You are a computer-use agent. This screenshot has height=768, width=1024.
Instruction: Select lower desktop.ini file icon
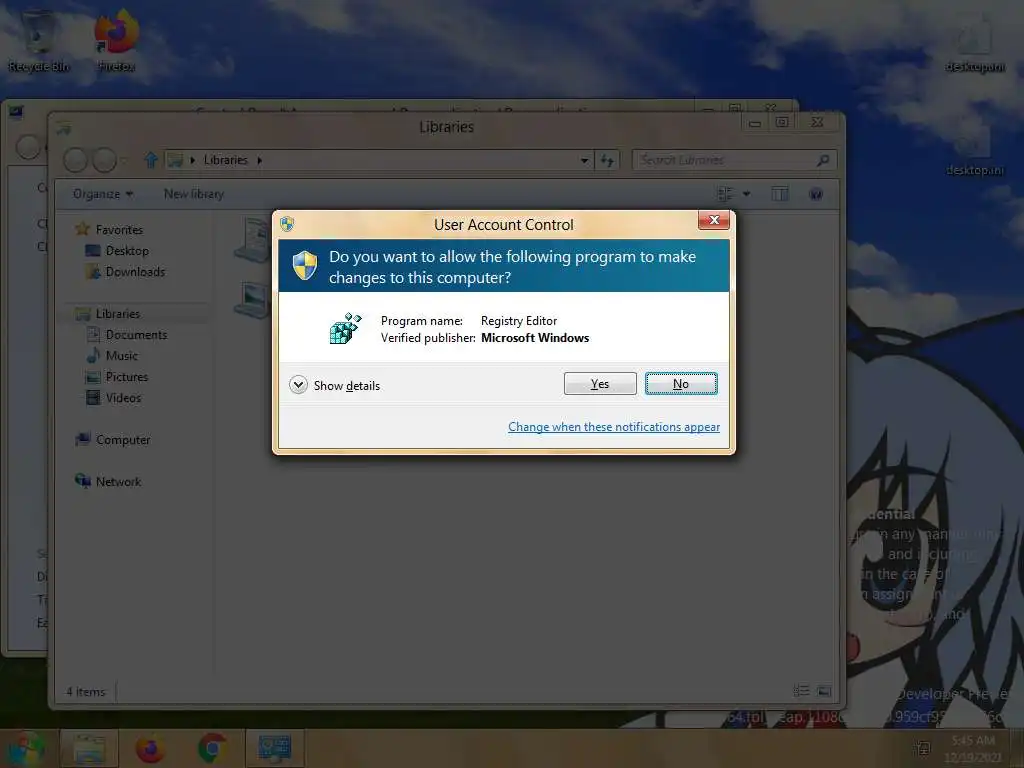pos(975,150)
